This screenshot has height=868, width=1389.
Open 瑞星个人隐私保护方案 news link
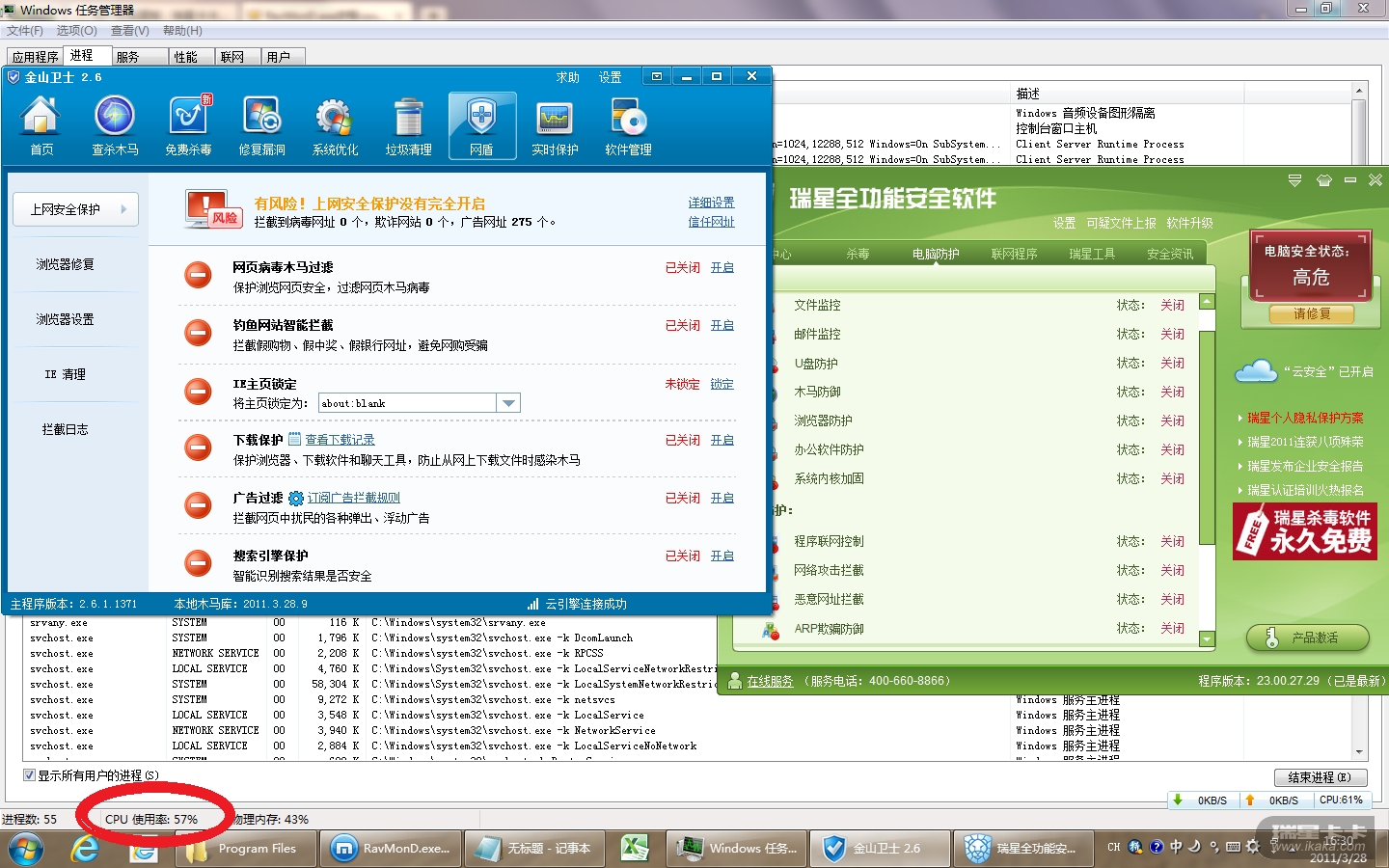(1305, 419)
